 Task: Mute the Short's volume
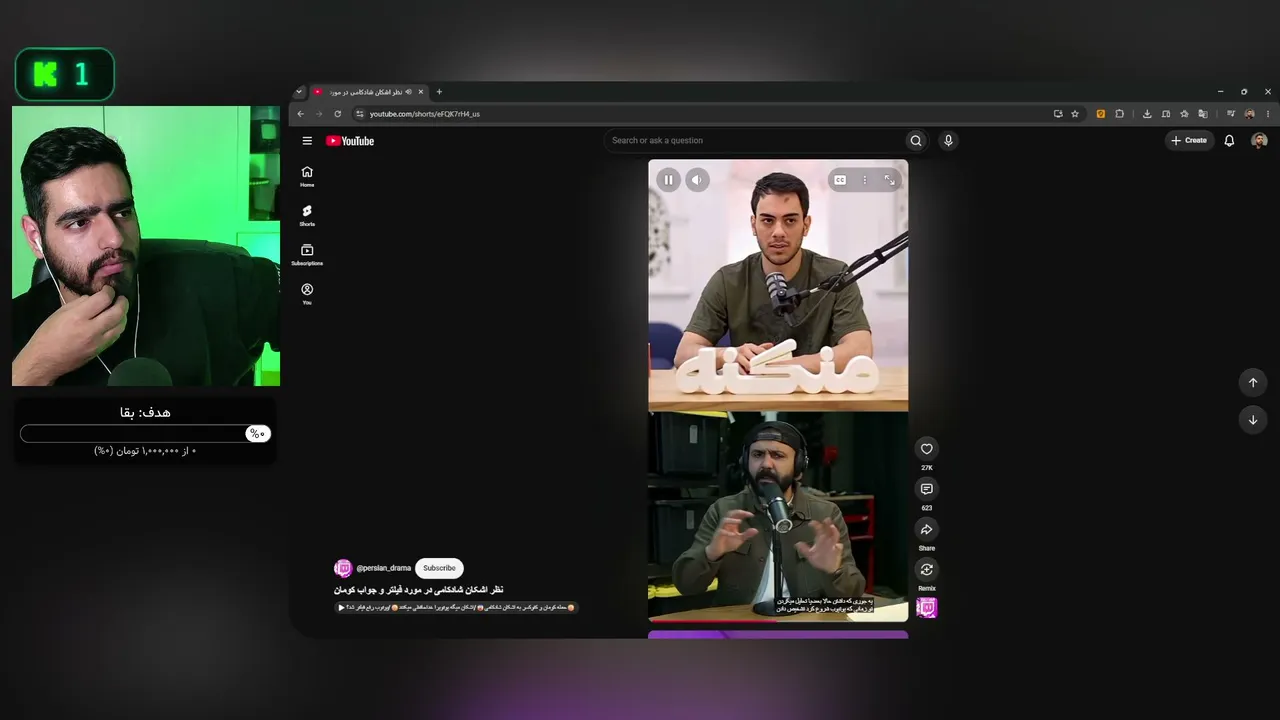(x=697, y=180)
